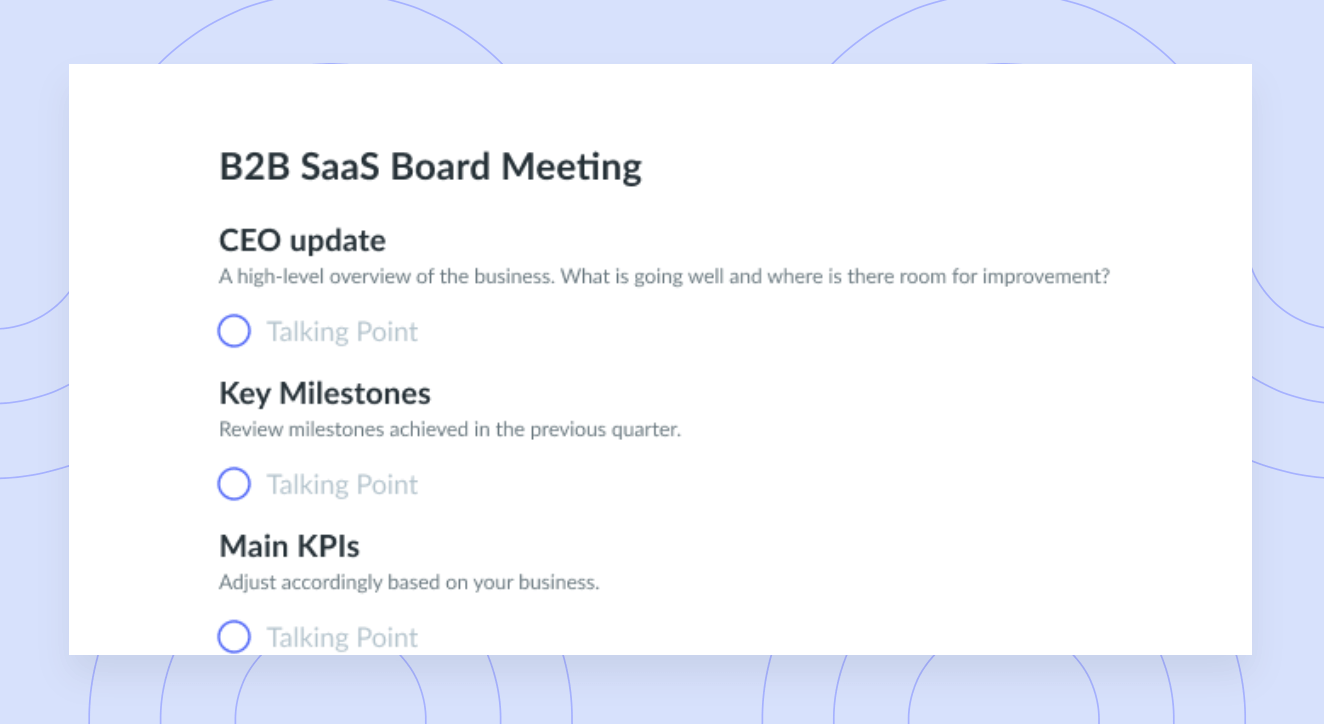
Task: Click the Talking Point field under CEO update
Action: [342, 332]
